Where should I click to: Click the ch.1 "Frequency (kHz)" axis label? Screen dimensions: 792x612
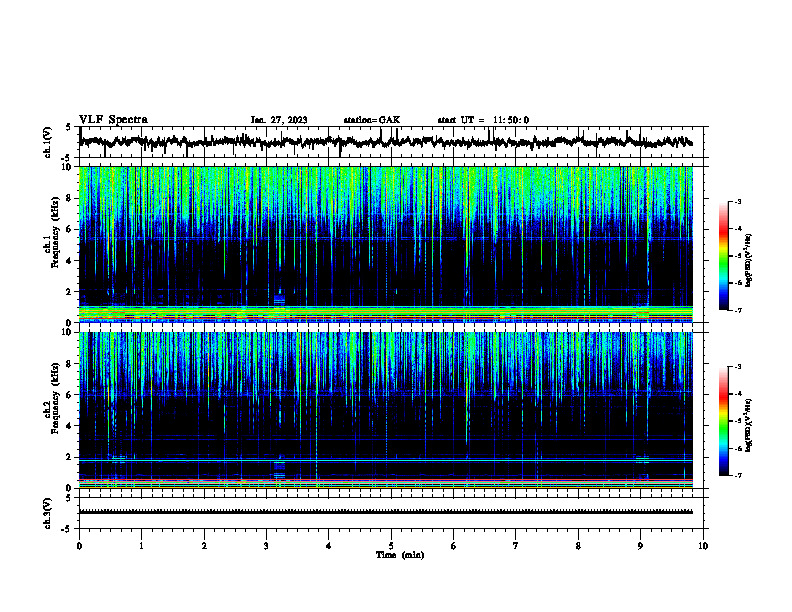[x=56, y=232]
